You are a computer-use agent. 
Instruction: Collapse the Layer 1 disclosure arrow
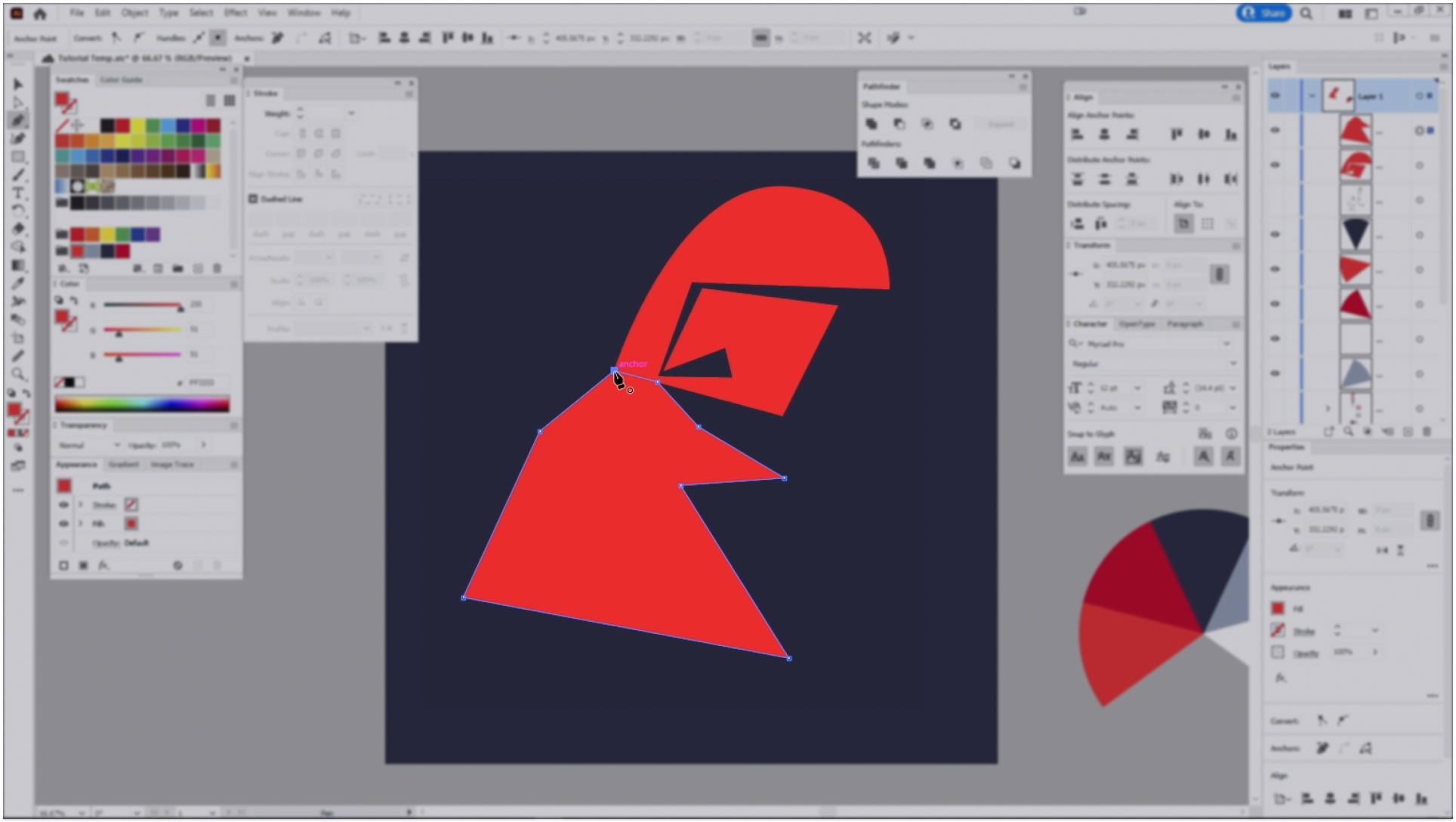click(1312, 96)
